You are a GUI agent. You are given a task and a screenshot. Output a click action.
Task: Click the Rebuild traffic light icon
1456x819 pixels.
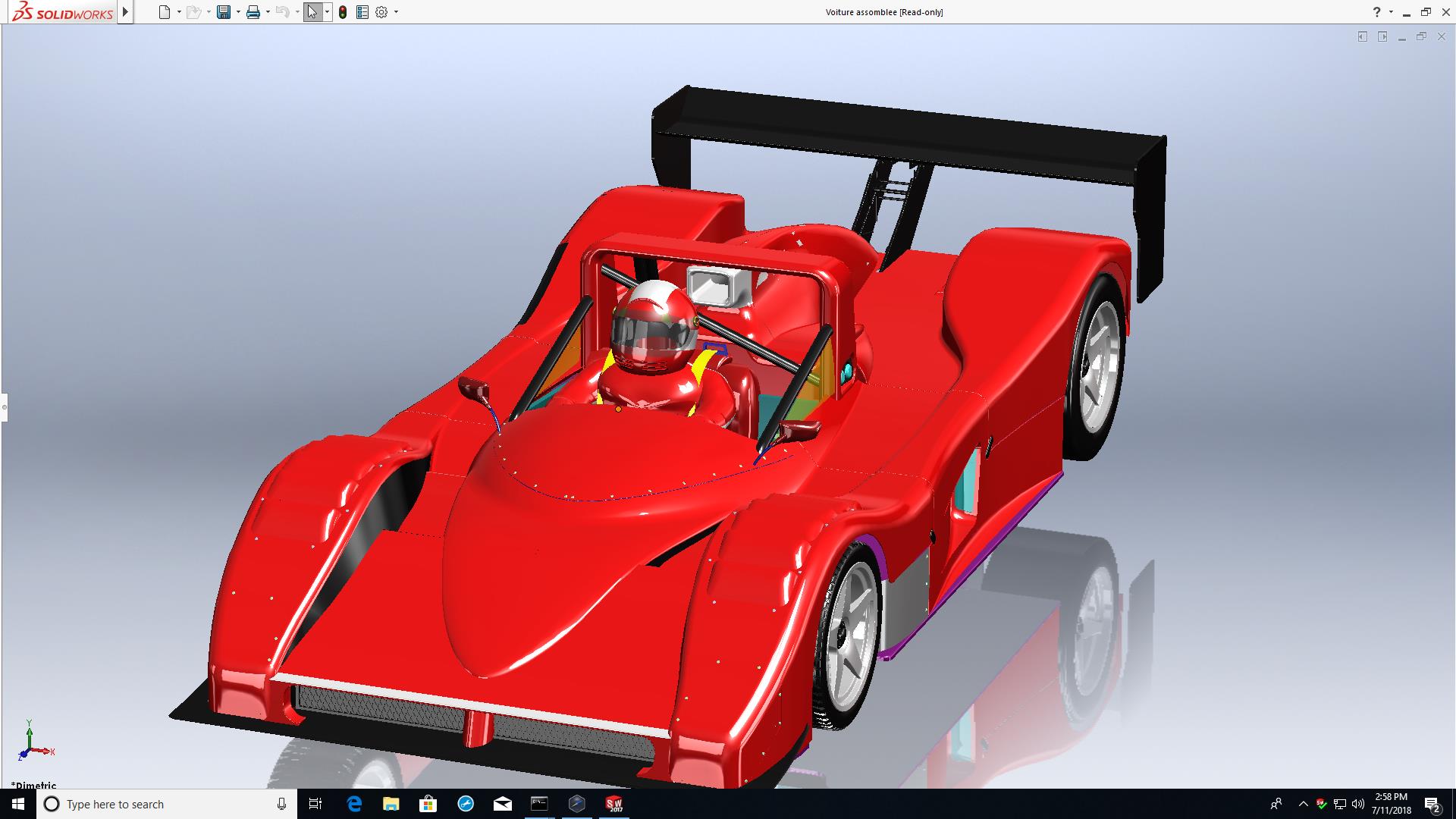343,12
